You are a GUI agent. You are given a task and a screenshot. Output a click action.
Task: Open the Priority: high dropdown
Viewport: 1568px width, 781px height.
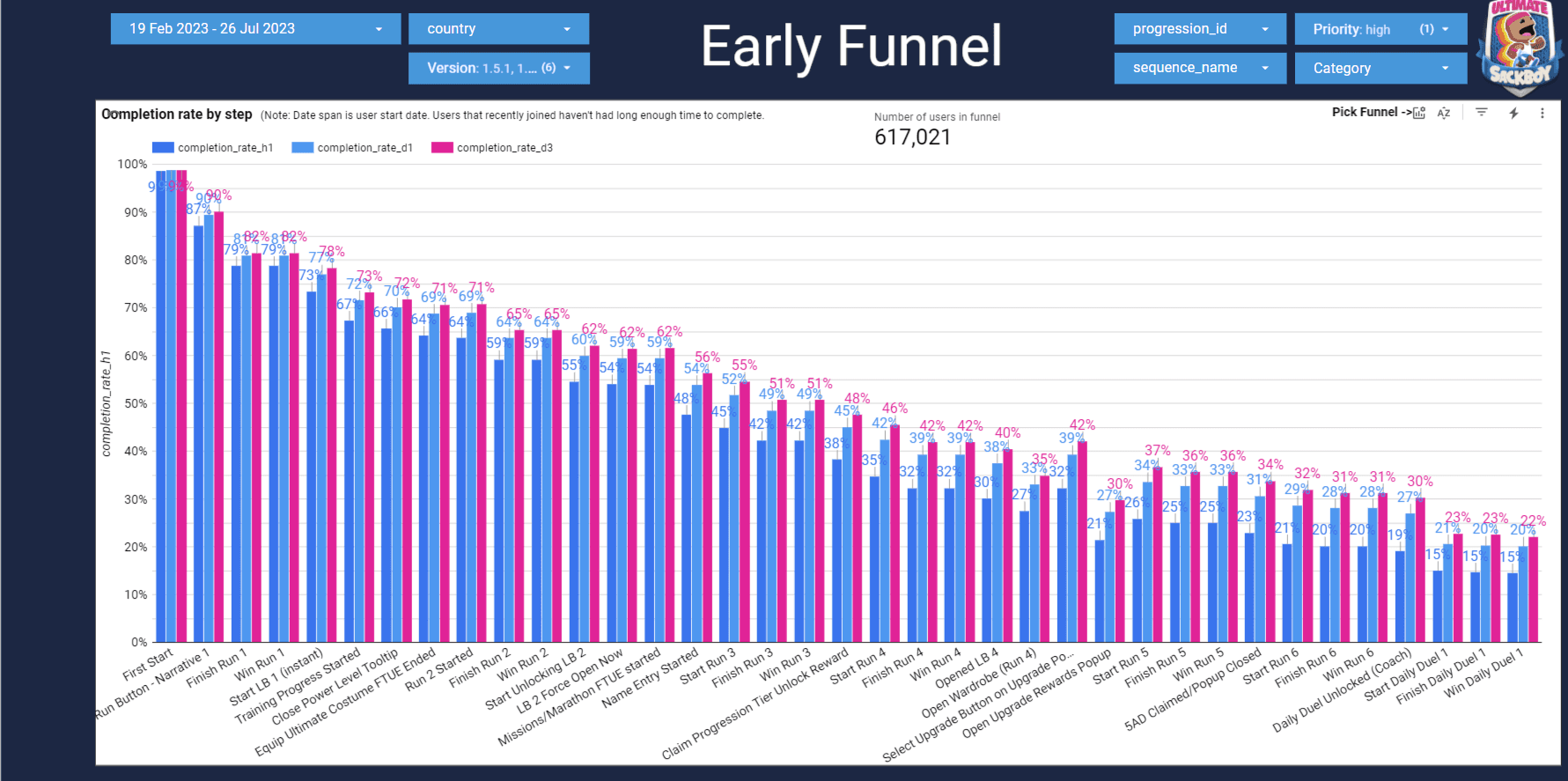[x=1380, y=28]
